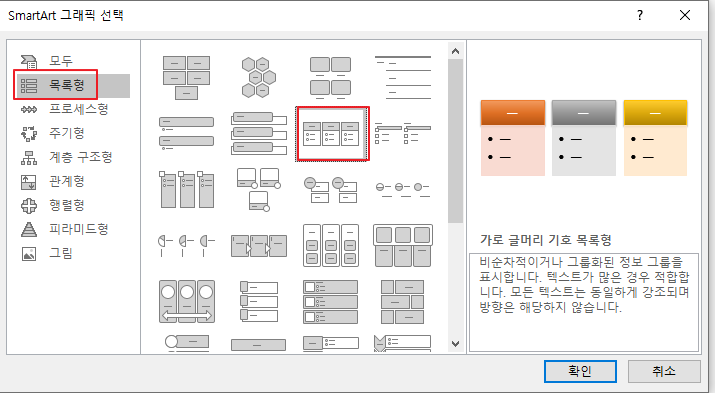The height and width of the screenshot is (393, 715).
Task: Choose three rounded columns with stacked boxes layout
Action: (x=331, y=245)
